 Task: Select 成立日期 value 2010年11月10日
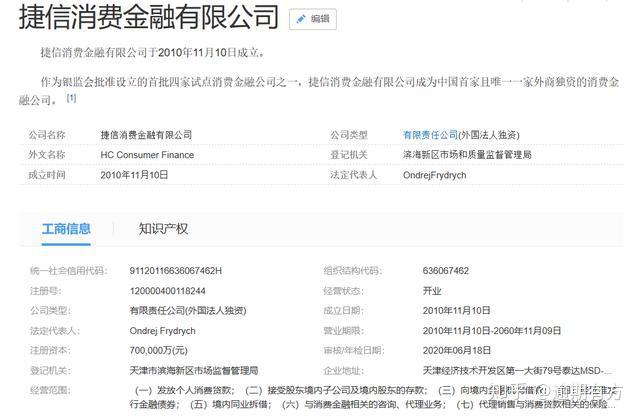point(456,311)
